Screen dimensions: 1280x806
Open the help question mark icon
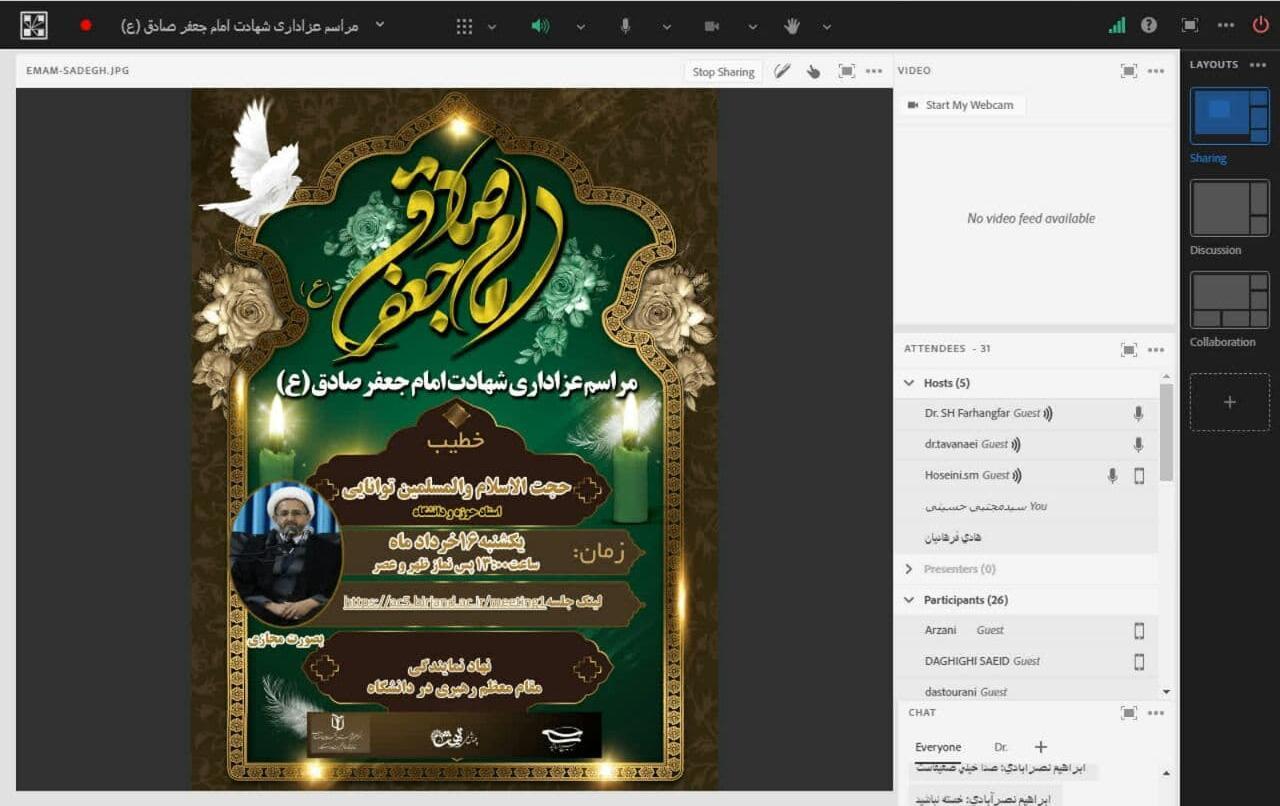(1149, 26)
